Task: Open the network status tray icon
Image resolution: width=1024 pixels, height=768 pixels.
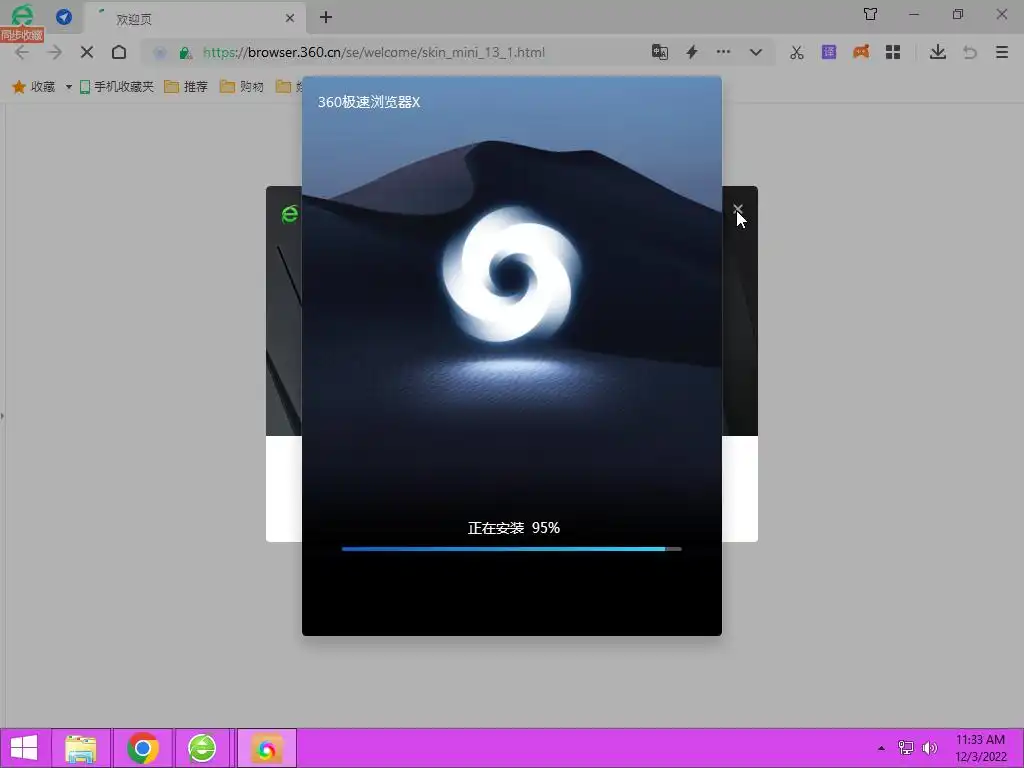Action: [x=906, y=748]
